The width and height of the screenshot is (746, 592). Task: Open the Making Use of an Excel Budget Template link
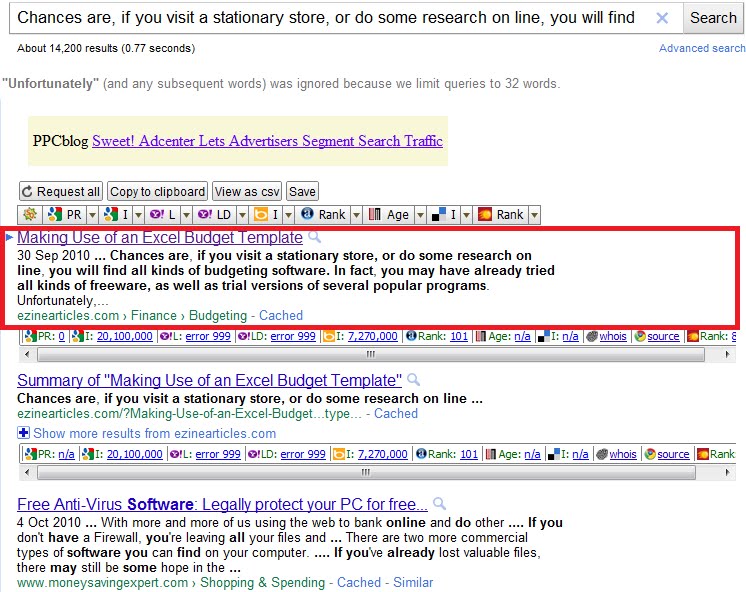[x=160, y=237]
